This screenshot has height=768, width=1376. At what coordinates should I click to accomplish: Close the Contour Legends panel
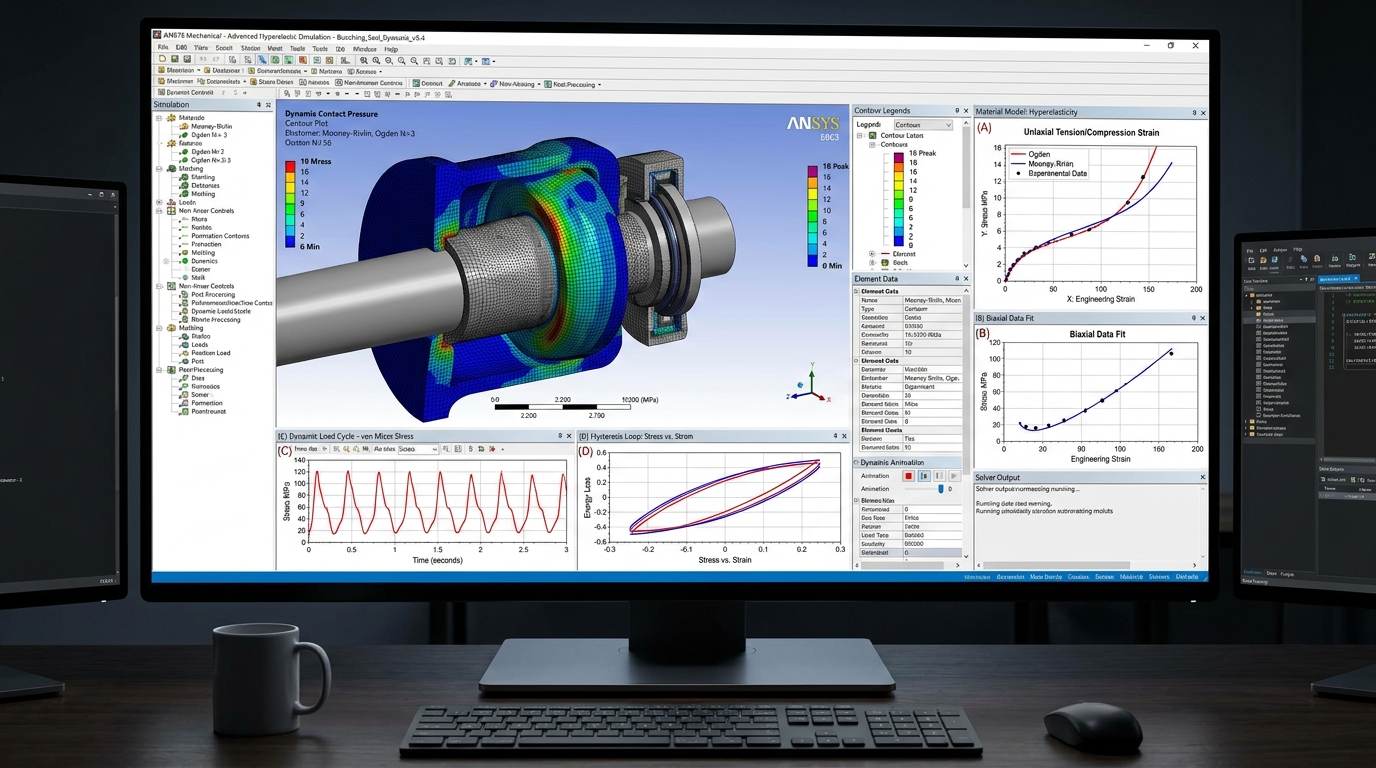tap(966, 111)
